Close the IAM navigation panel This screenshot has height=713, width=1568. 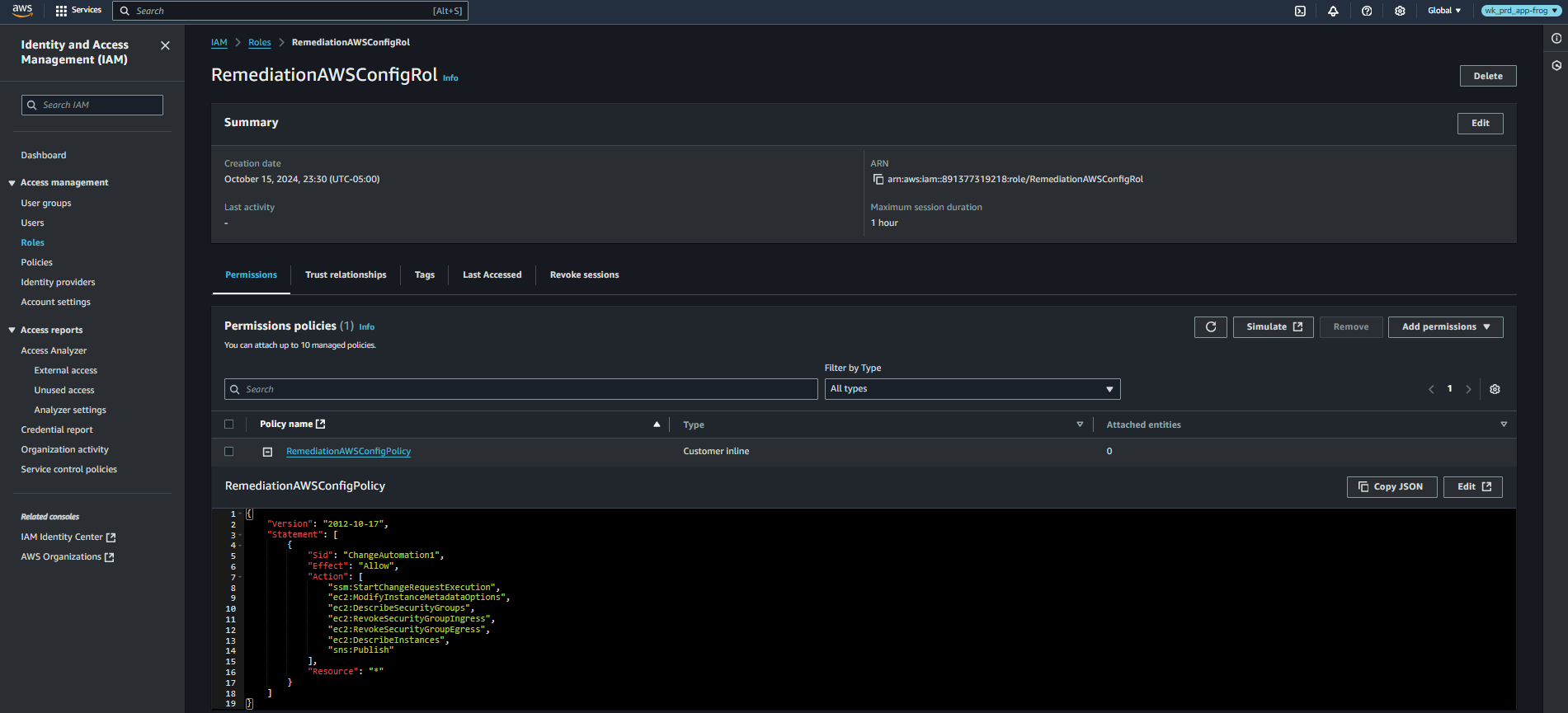tap(165, 45)
